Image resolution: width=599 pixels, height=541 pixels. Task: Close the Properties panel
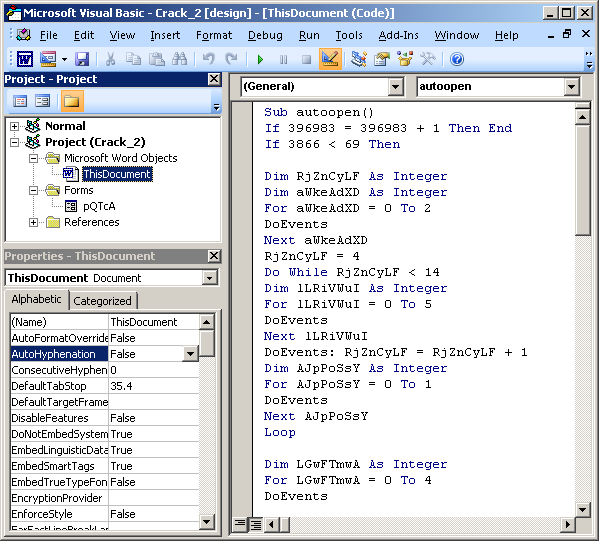(x=214, y=256)
